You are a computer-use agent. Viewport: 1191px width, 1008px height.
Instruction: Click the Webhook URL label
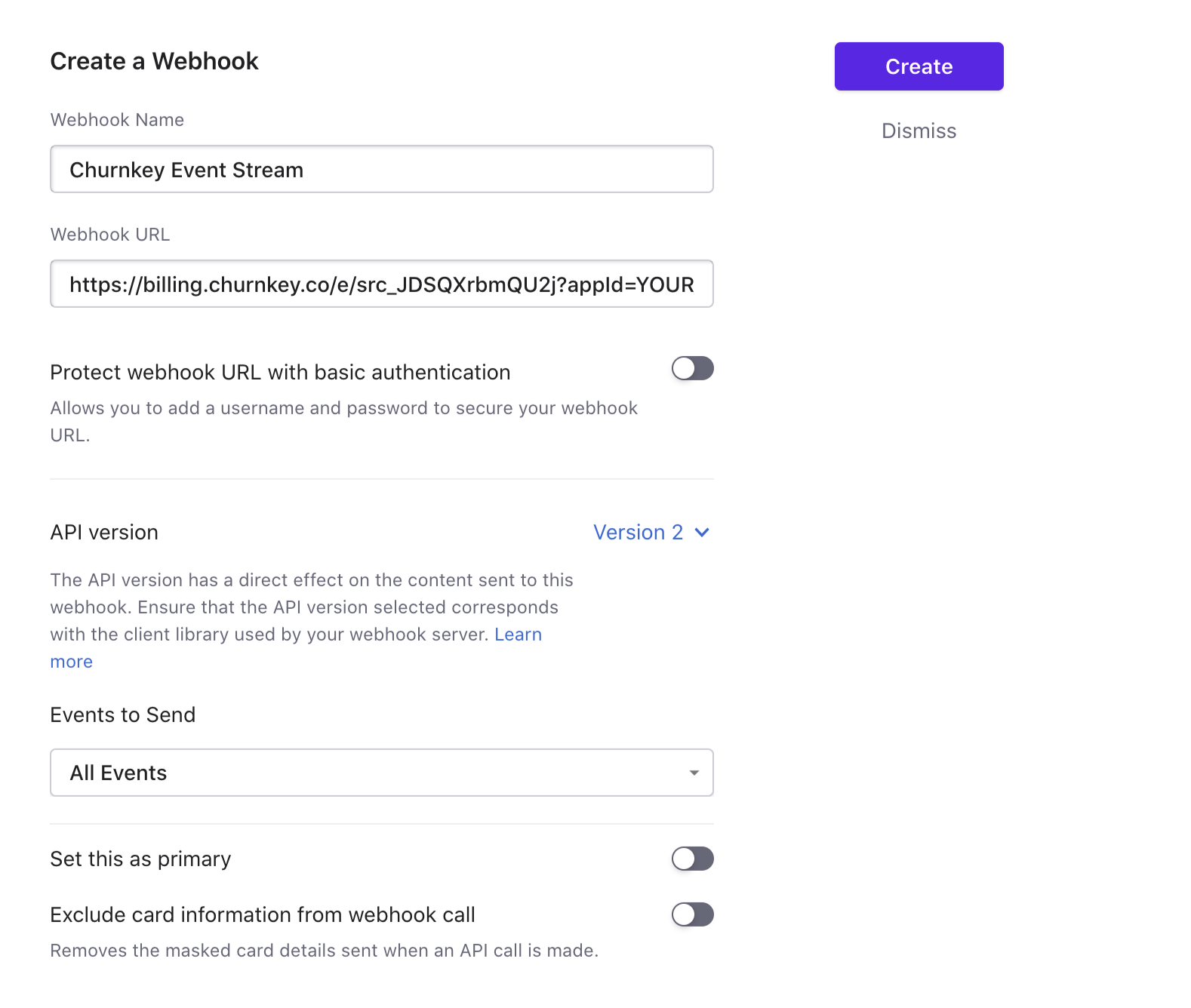110,235
